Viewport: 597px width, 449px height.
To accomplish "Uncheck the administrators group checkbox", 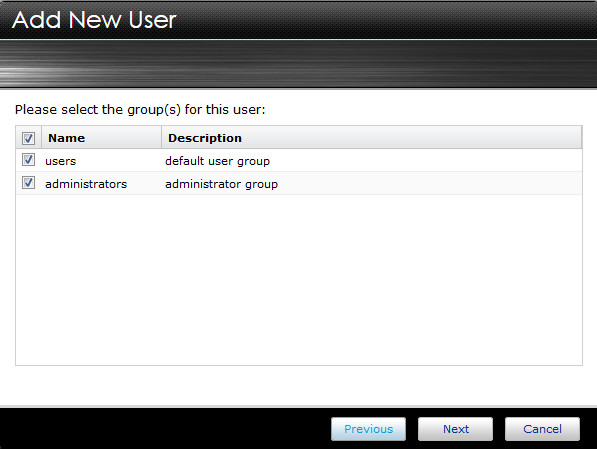I will pyautogui.click(x=29, y=183).
